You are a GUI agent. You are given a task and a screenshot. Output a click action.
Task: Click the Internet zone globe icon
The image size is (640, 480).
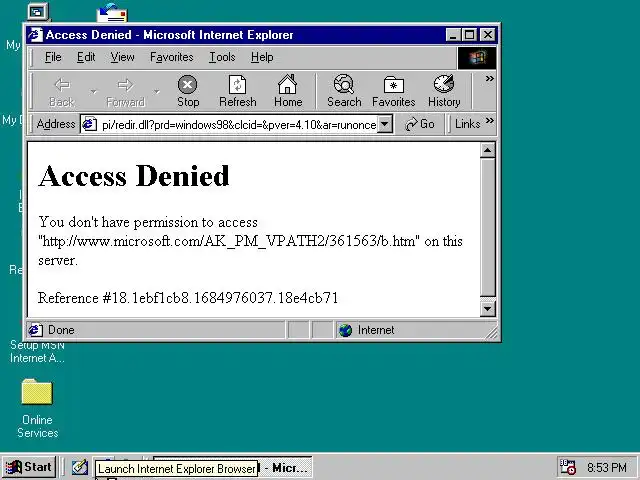pos(345,330)
